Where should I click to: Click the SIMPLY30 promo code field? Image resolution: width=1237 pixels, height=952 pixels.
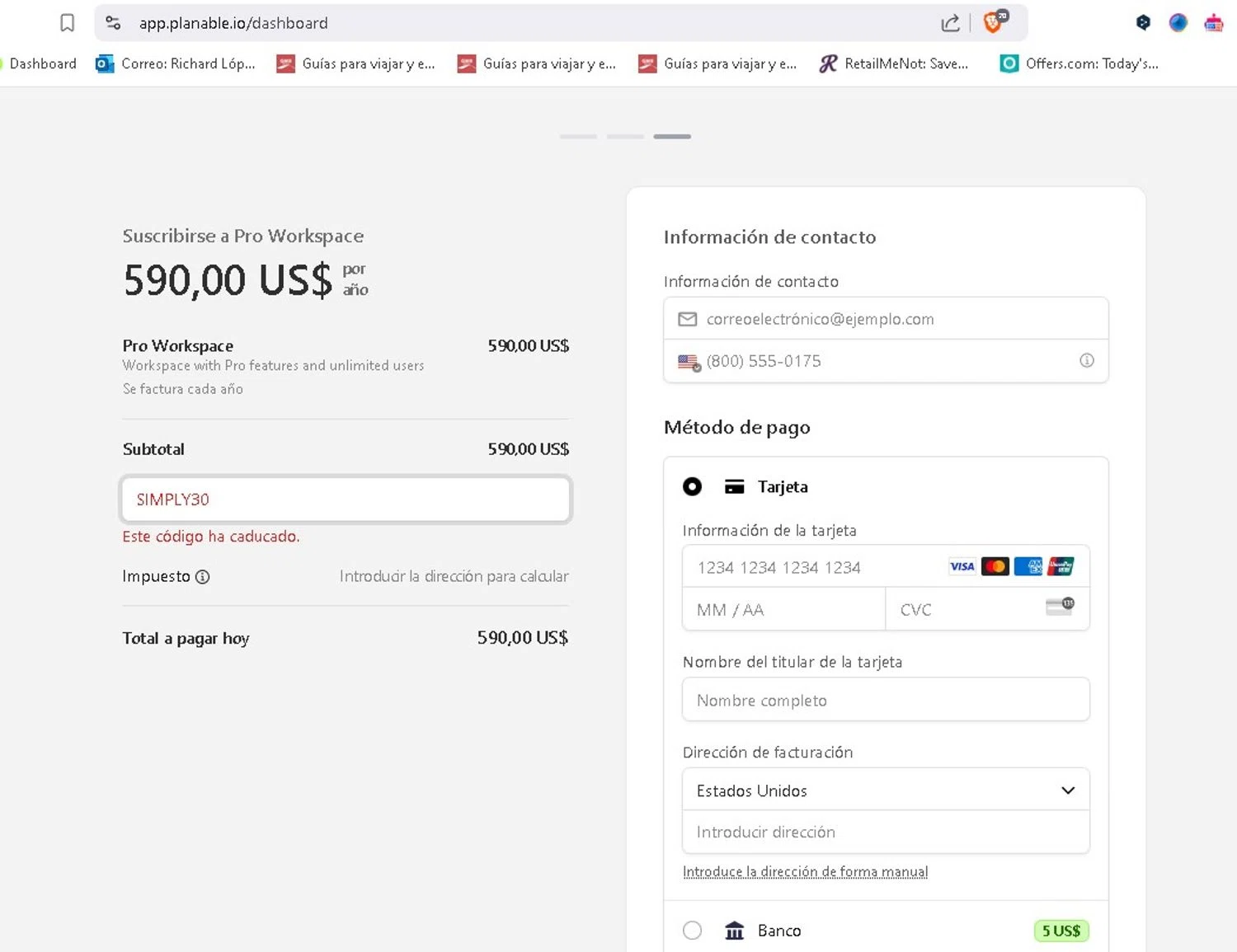[x=346, y=499]
